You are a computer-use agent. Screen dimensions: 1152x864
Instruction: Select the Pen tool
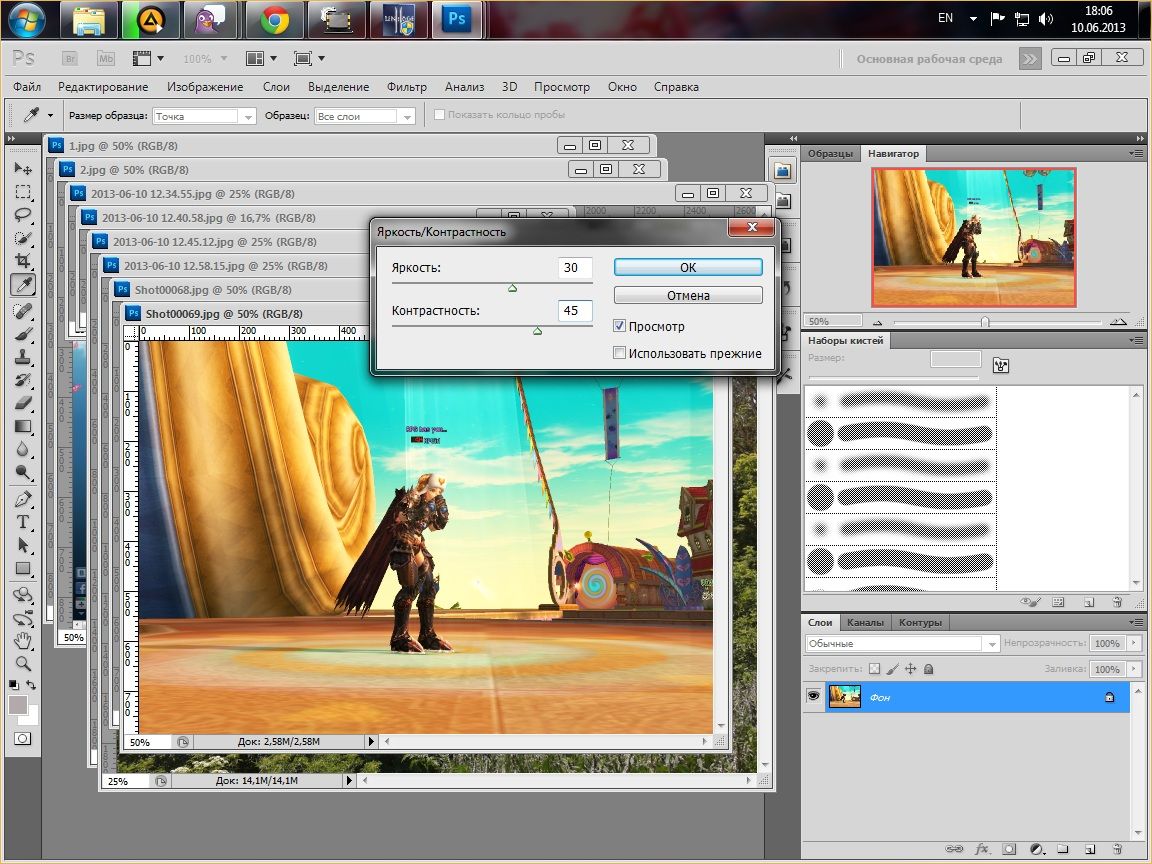click(23, 499)
